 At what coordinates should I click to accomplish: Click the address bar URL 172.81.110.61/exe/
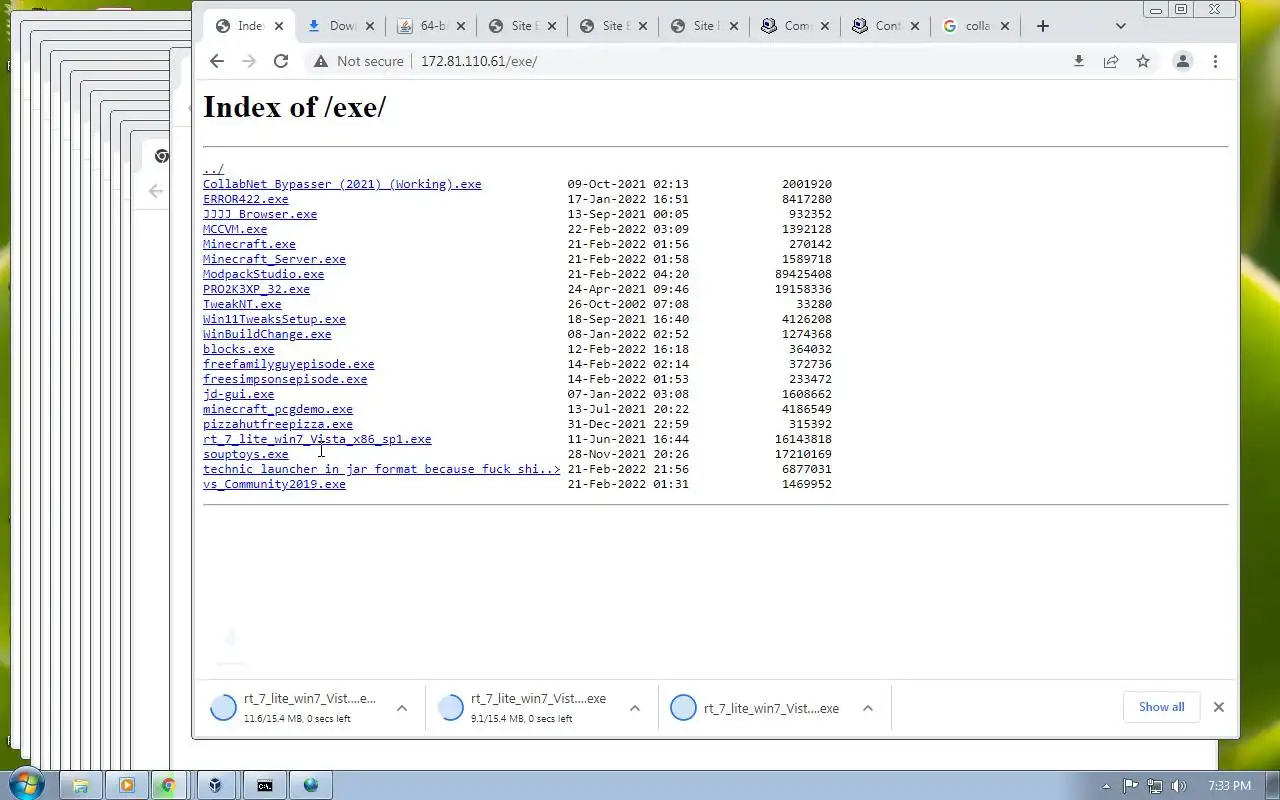pyautogui.click(x=479, y=61)
